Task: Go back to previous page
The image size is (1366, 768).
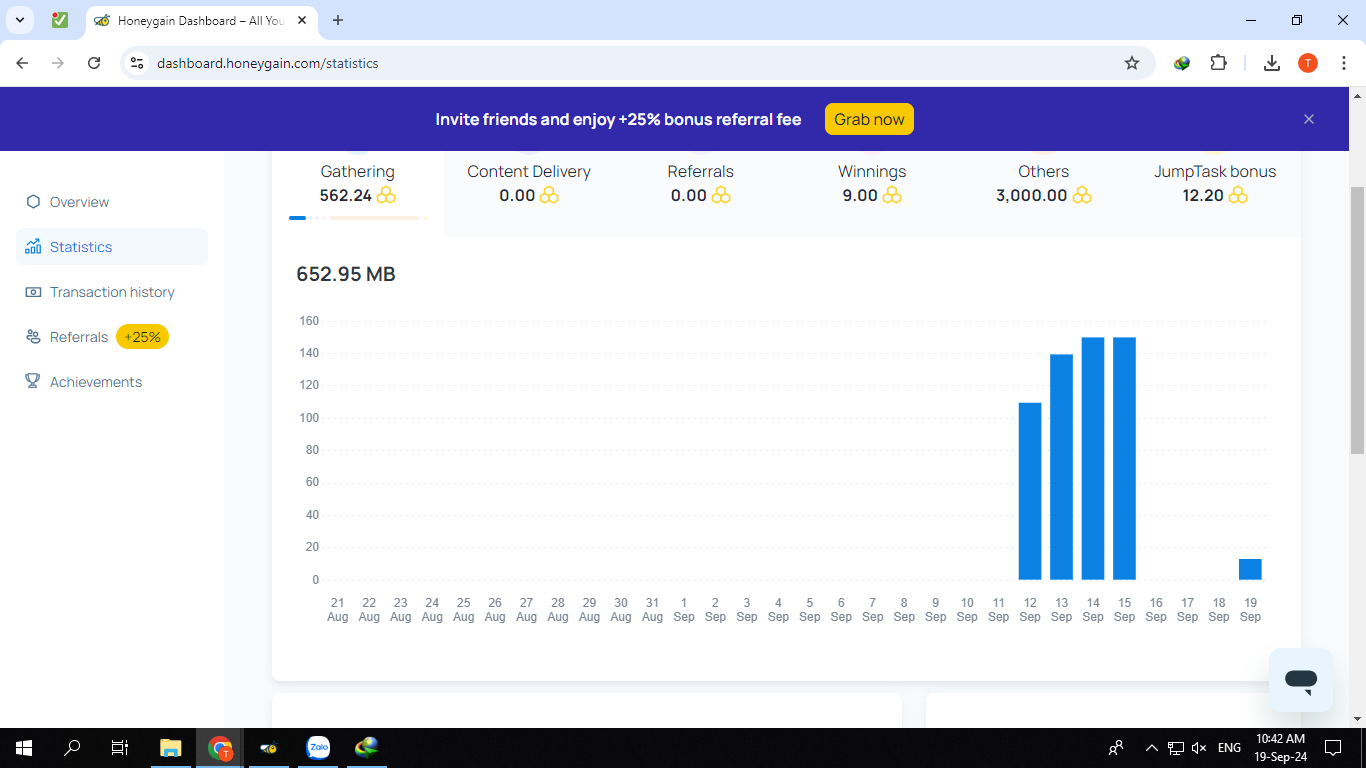Action: [x=22, y=63]
